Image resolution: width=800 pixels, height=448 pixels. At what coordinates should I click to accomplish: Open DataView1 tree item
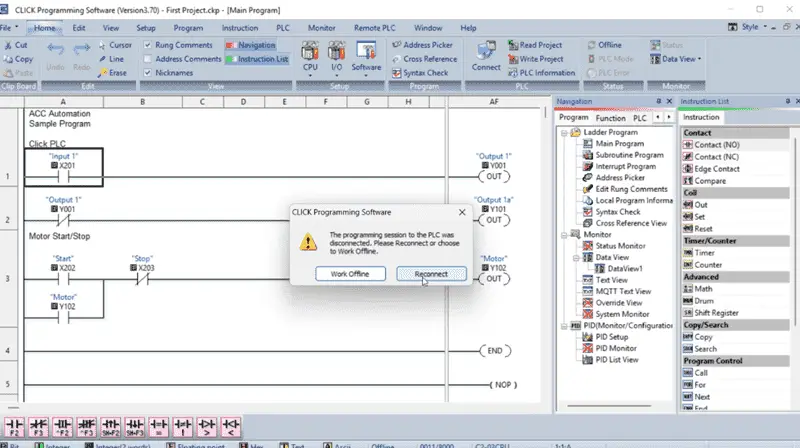pyautogui.click(x=619, y=269)
